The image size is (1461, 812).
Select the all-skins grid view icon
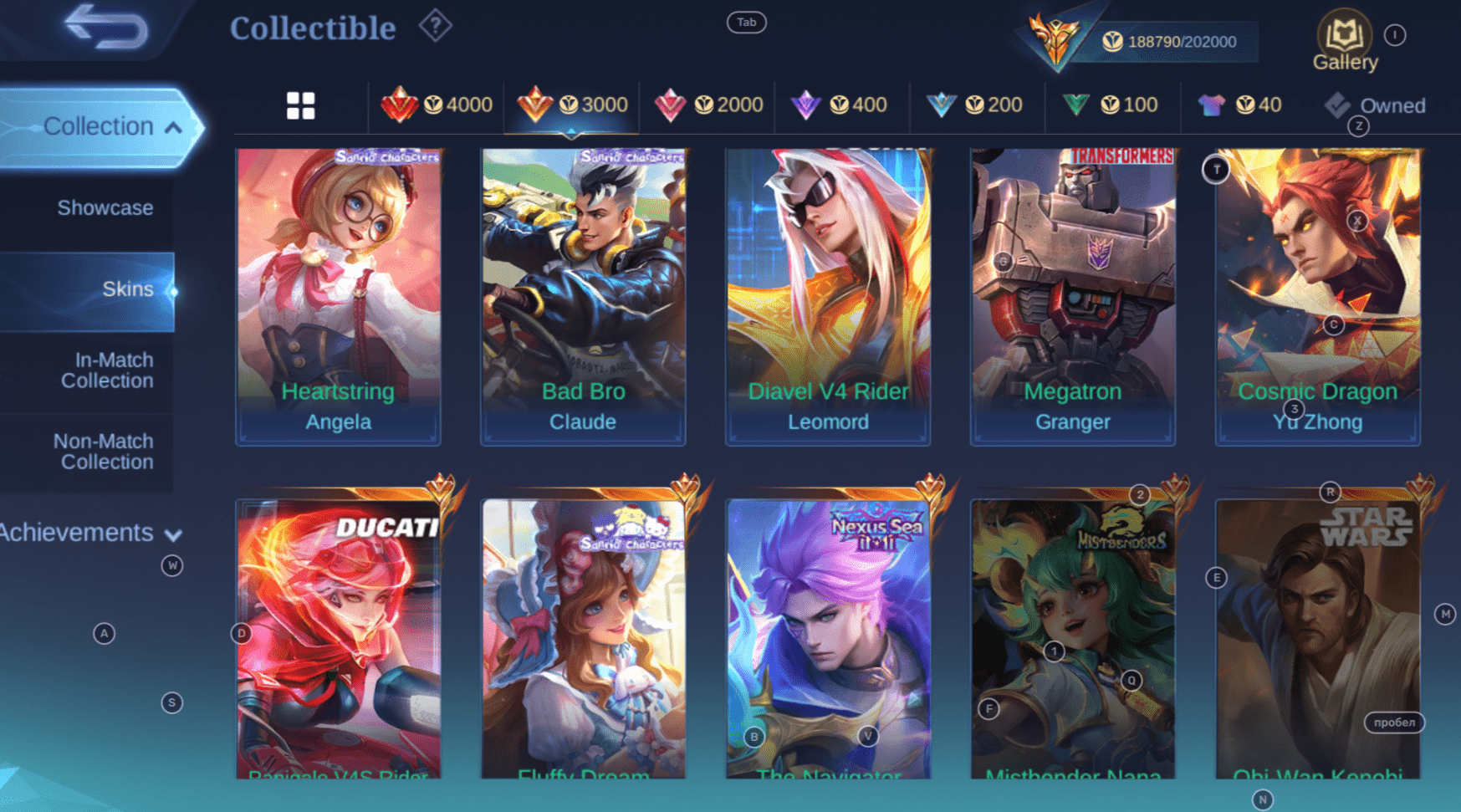(301, 105)
